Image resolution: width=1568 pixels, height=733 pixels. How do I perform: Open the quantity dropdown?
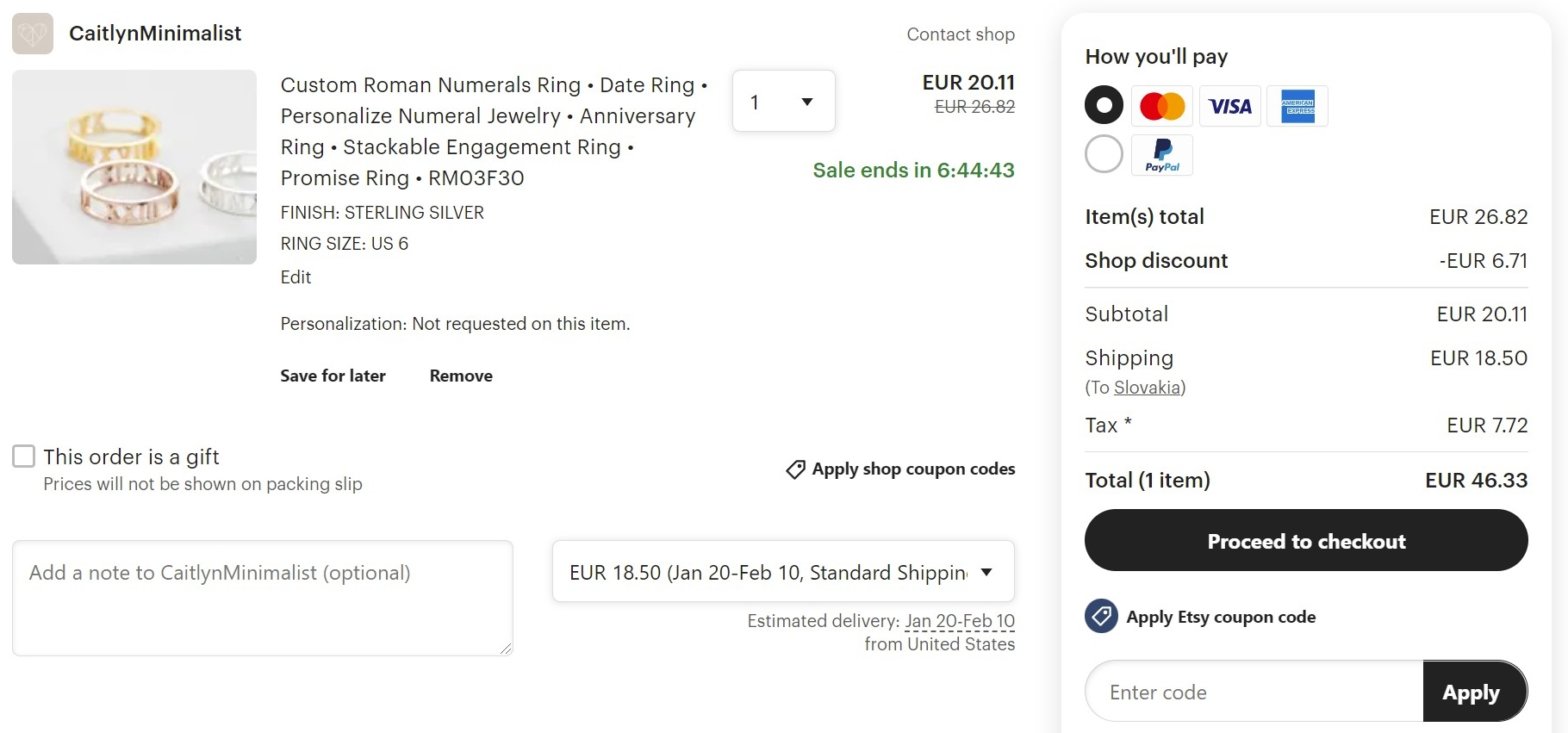coord(782,101)
